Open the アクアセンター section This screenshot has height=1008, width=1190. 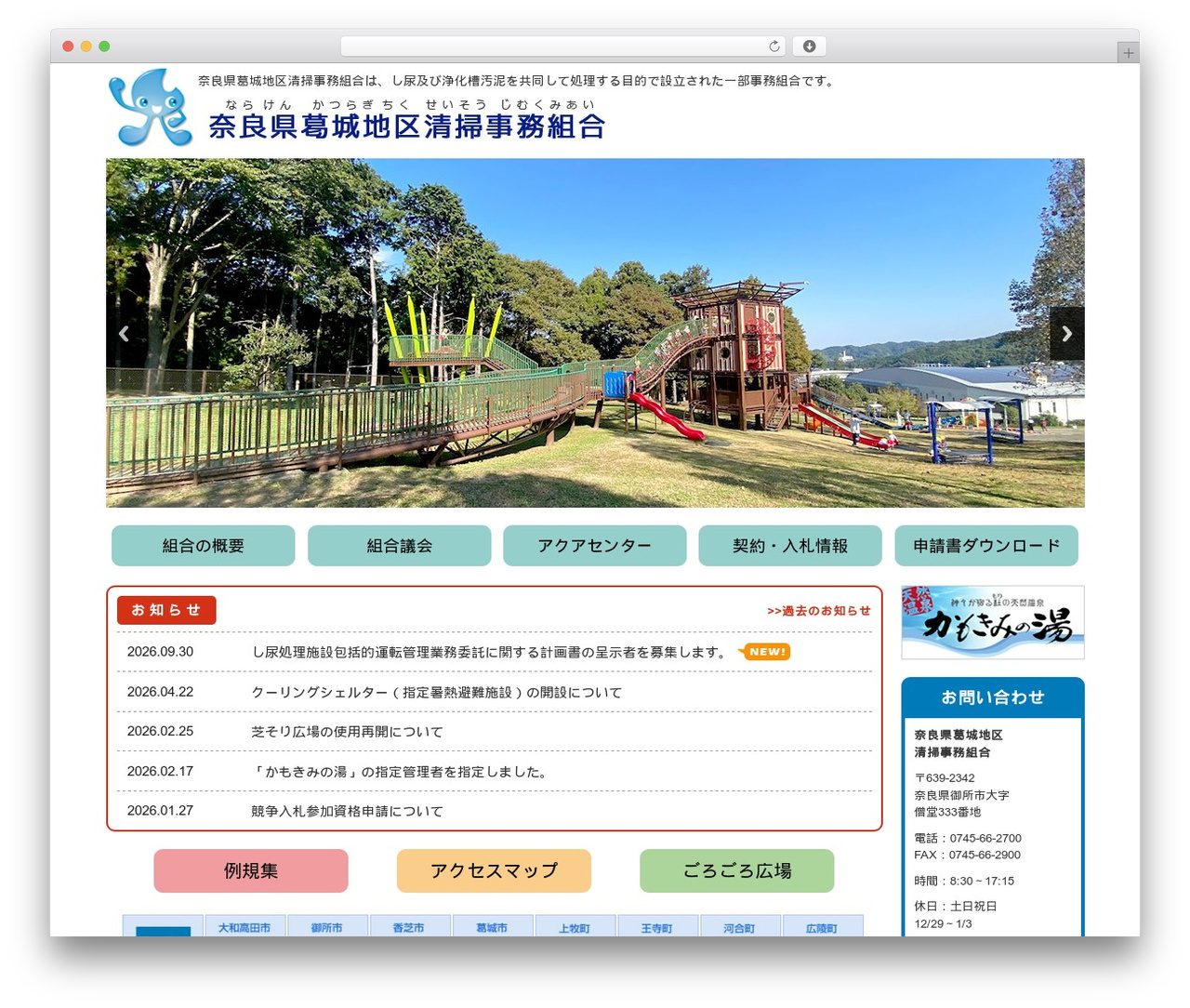pos(595,546)
